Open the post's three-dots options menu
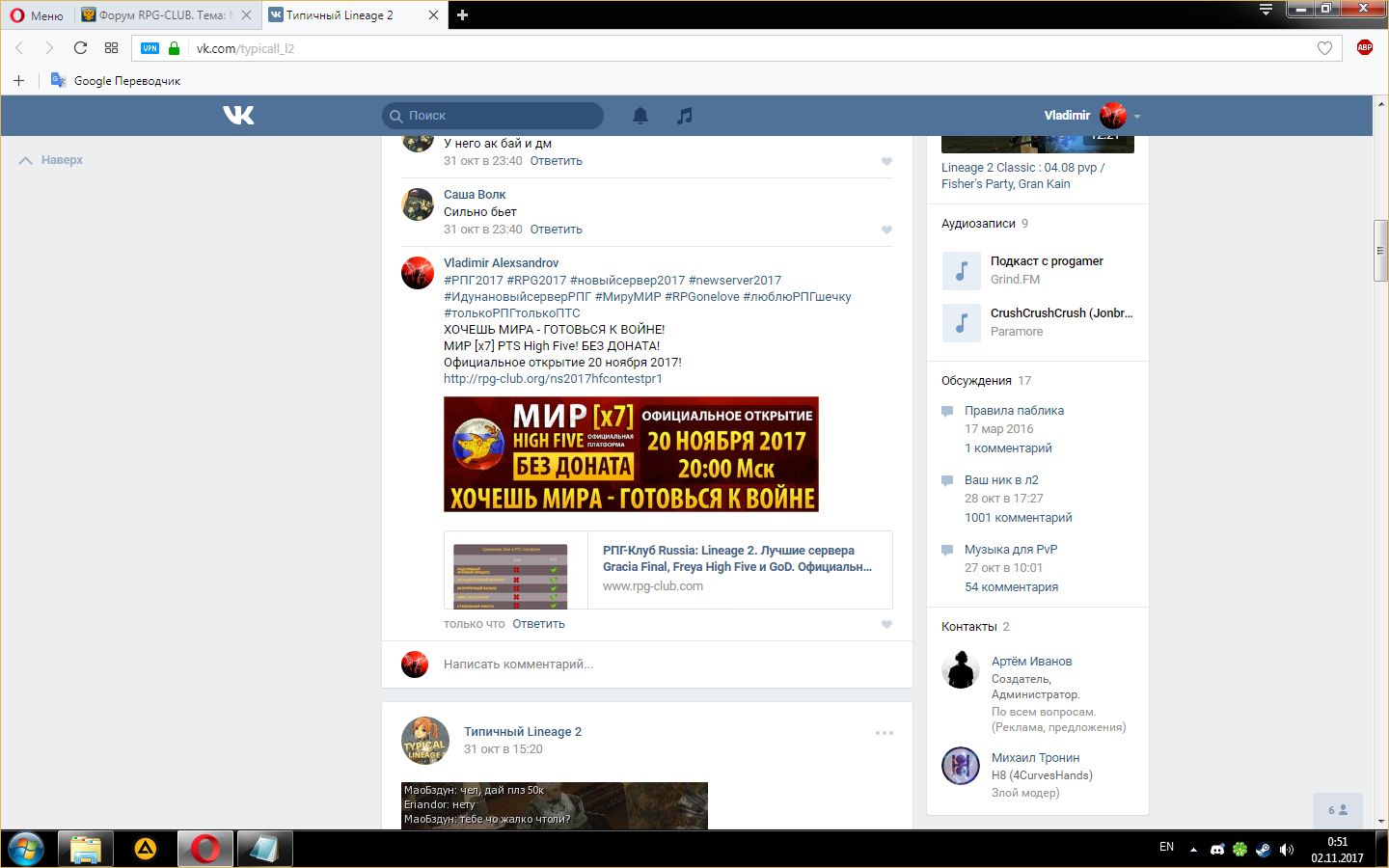Screen dimensions: 1389x868 point(884,733)
